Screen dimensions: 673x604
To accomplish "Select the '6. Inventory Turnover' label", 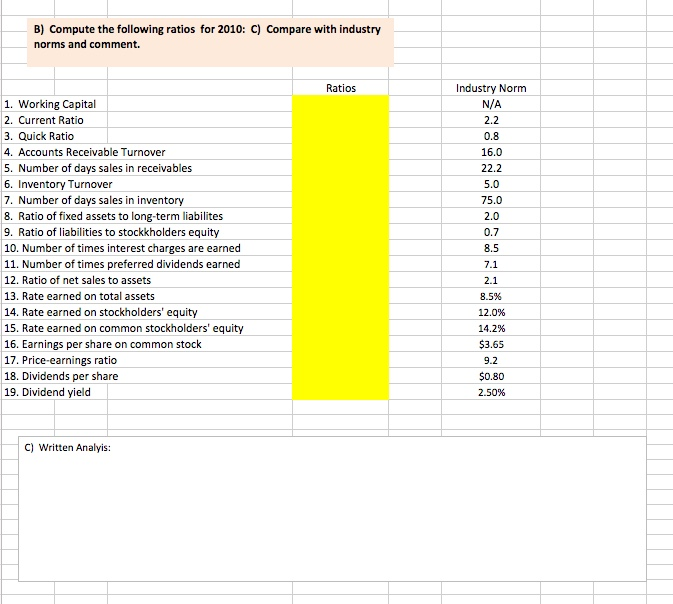I will 58,184.
